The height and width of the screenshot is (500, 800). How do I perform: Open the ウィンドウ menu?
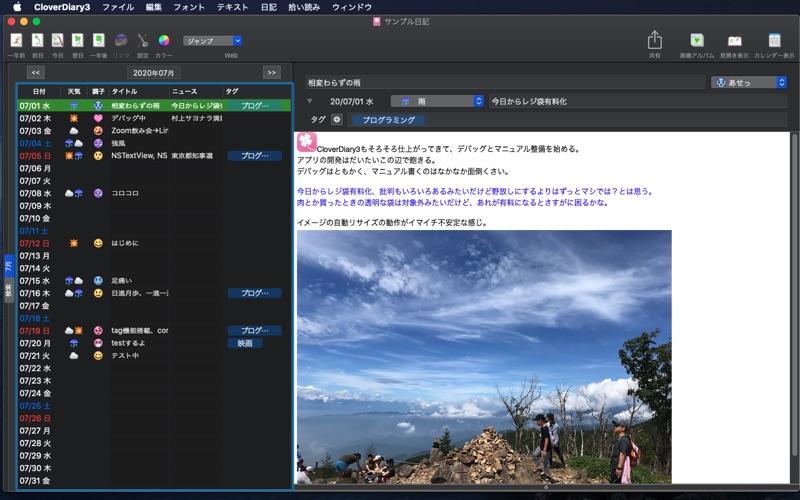tap(352, 7)
